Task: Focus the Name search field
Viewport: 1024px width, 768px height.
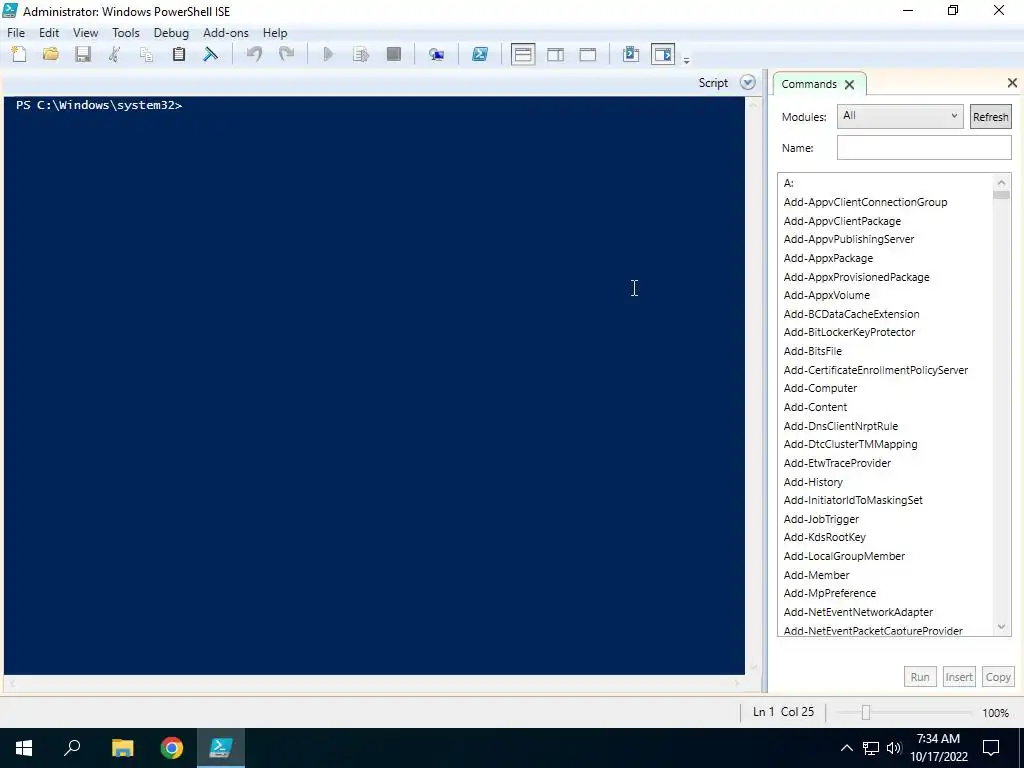Action: pos(923,148)
